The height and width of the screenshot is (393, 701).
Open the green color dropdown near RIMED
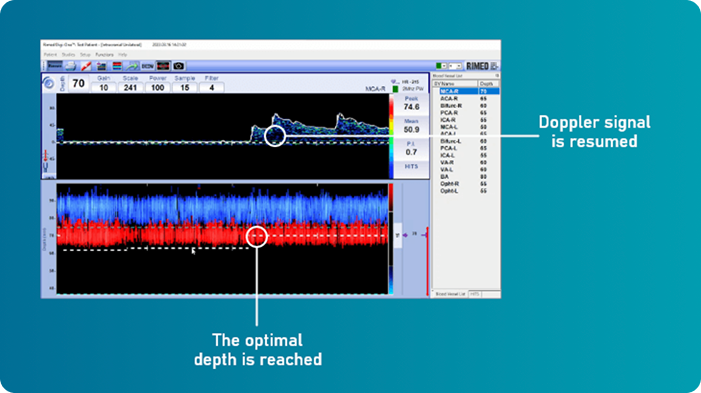(441, 66)
